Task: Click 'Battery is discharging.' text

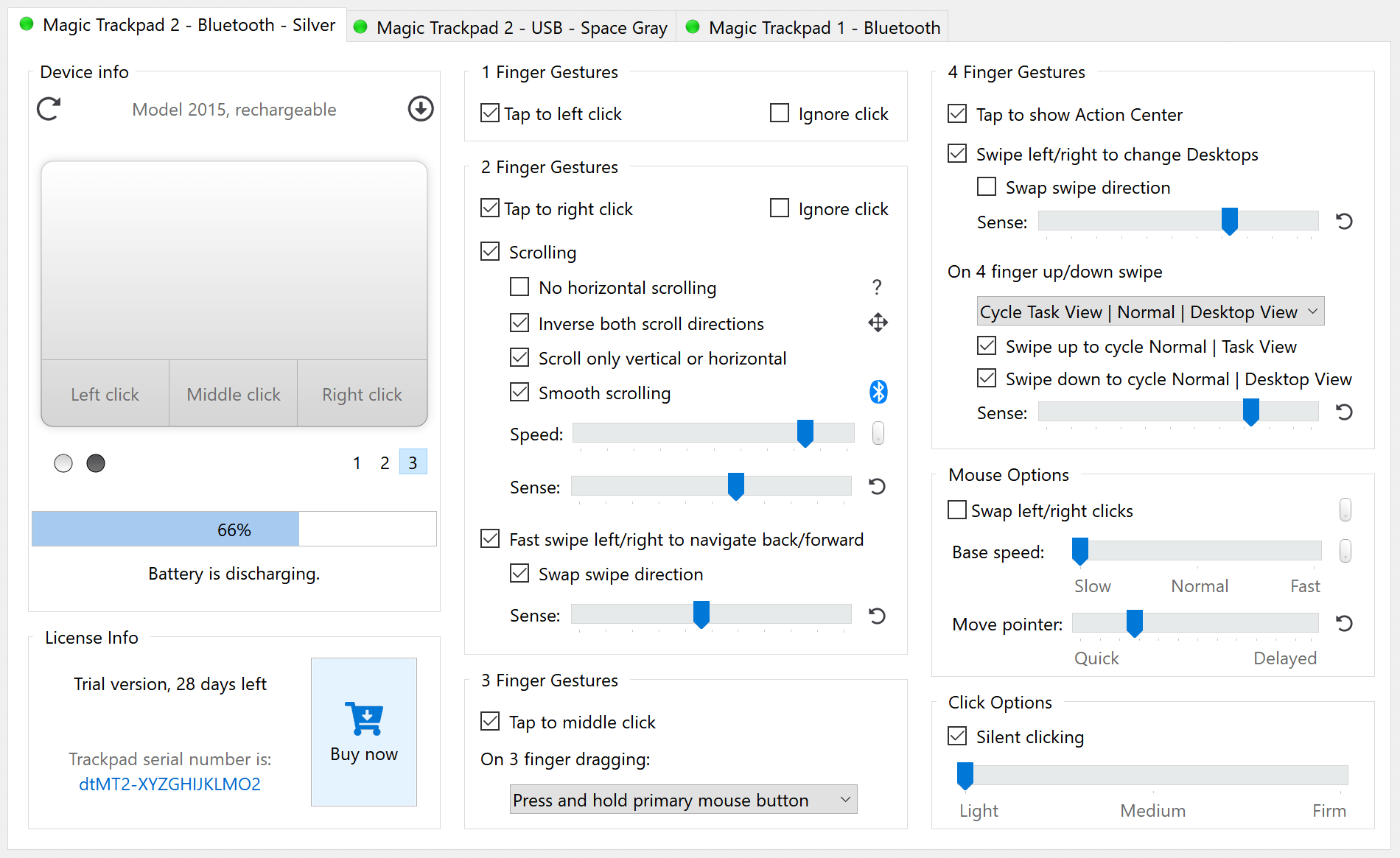Action: pos(234,574)
